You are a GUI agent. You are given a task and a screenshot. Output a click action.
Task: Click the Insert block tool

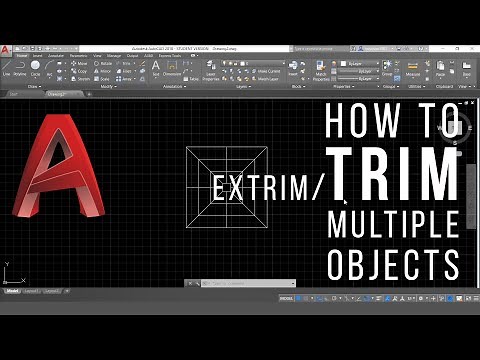[293, 68]
